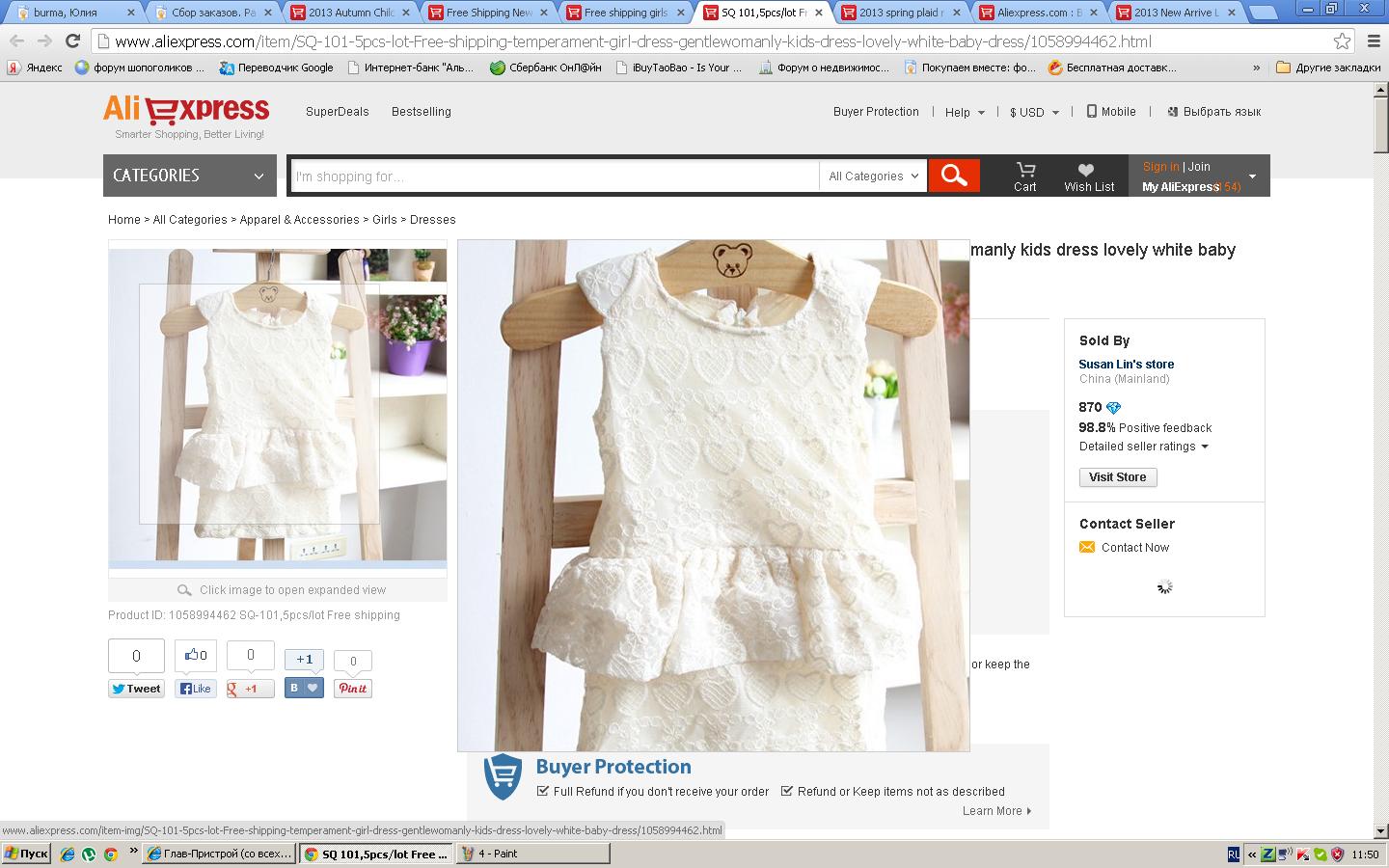Expand hidden tray icons chevron
The image size is (1389, 868).
1252,854
